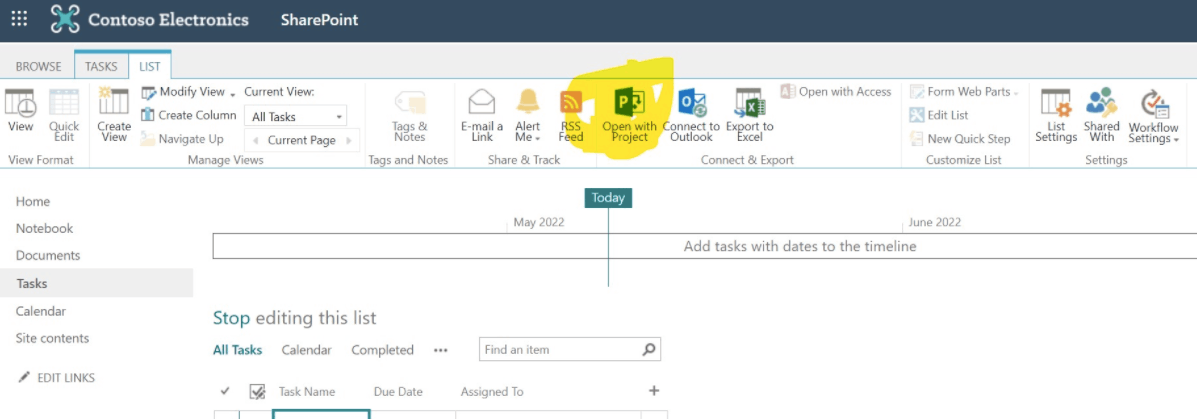Open more views ellipsis menu
The width and height of the screenshot is (1197, 419).
440,350
